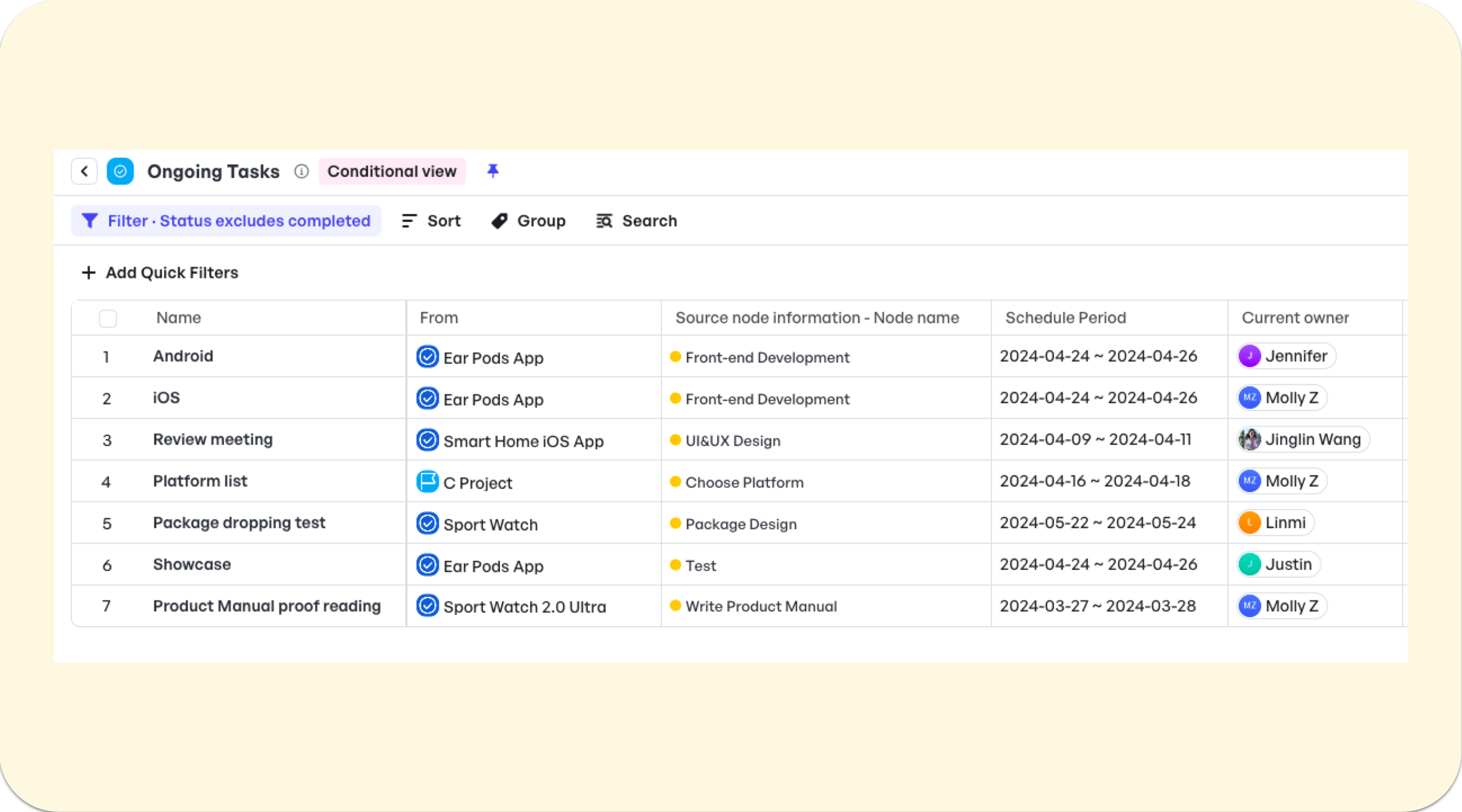Click the Sport Watch 2.0 Ultra project icon

[427, 605]
